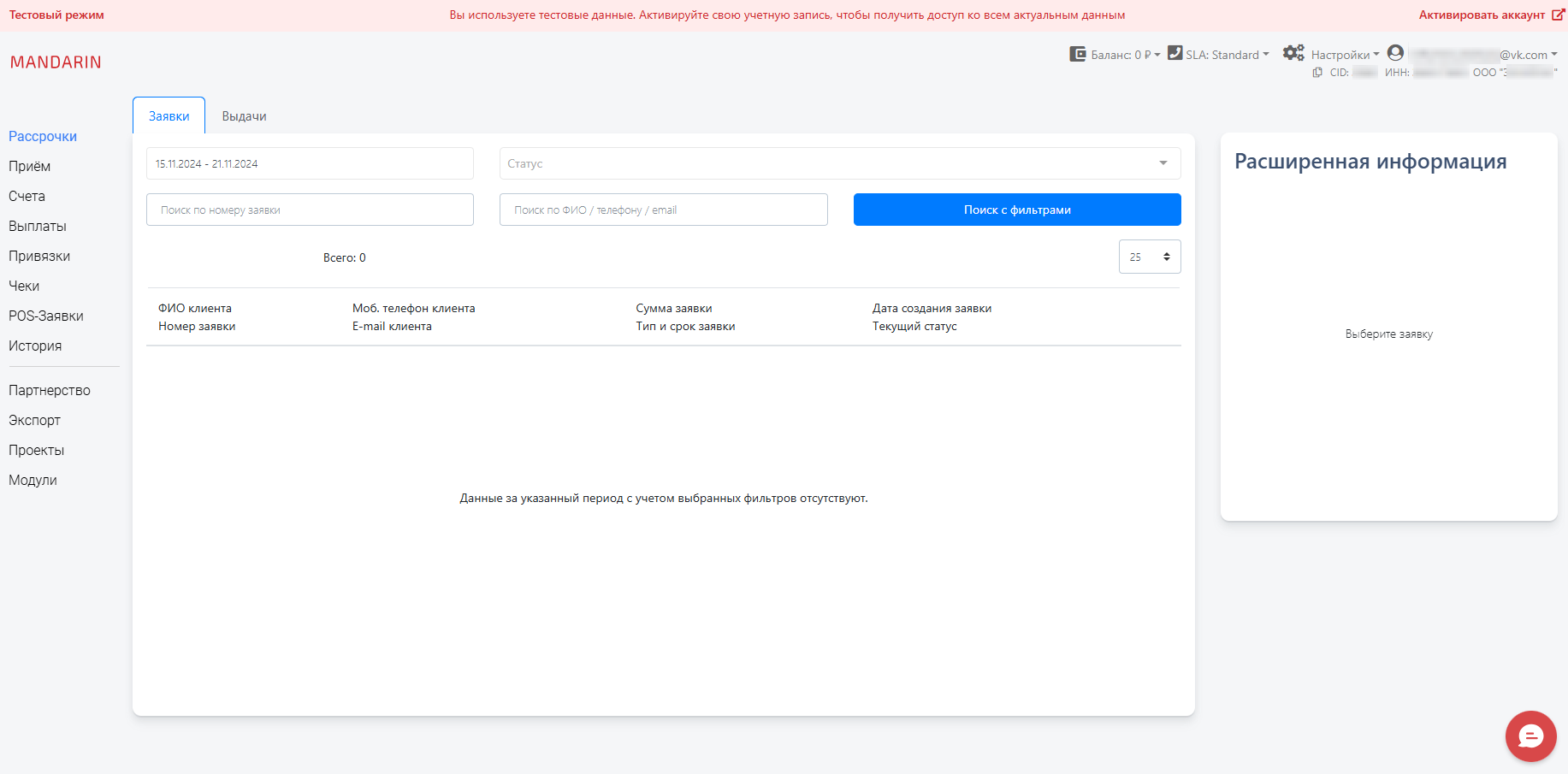Click the settings gears icon near Настройки
Image resolution: width=1568 pixels, height=774 pixels.
point(1293,52)
